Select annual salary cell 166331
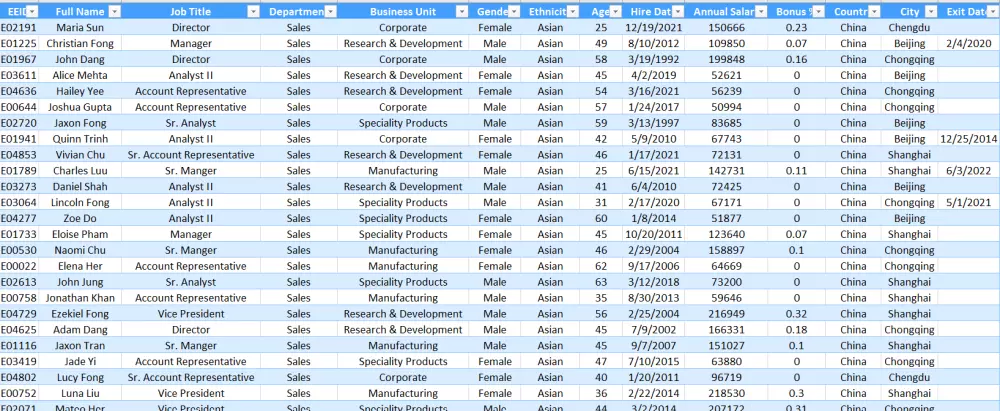This screenshot has height=411, width=1000. 726,330
